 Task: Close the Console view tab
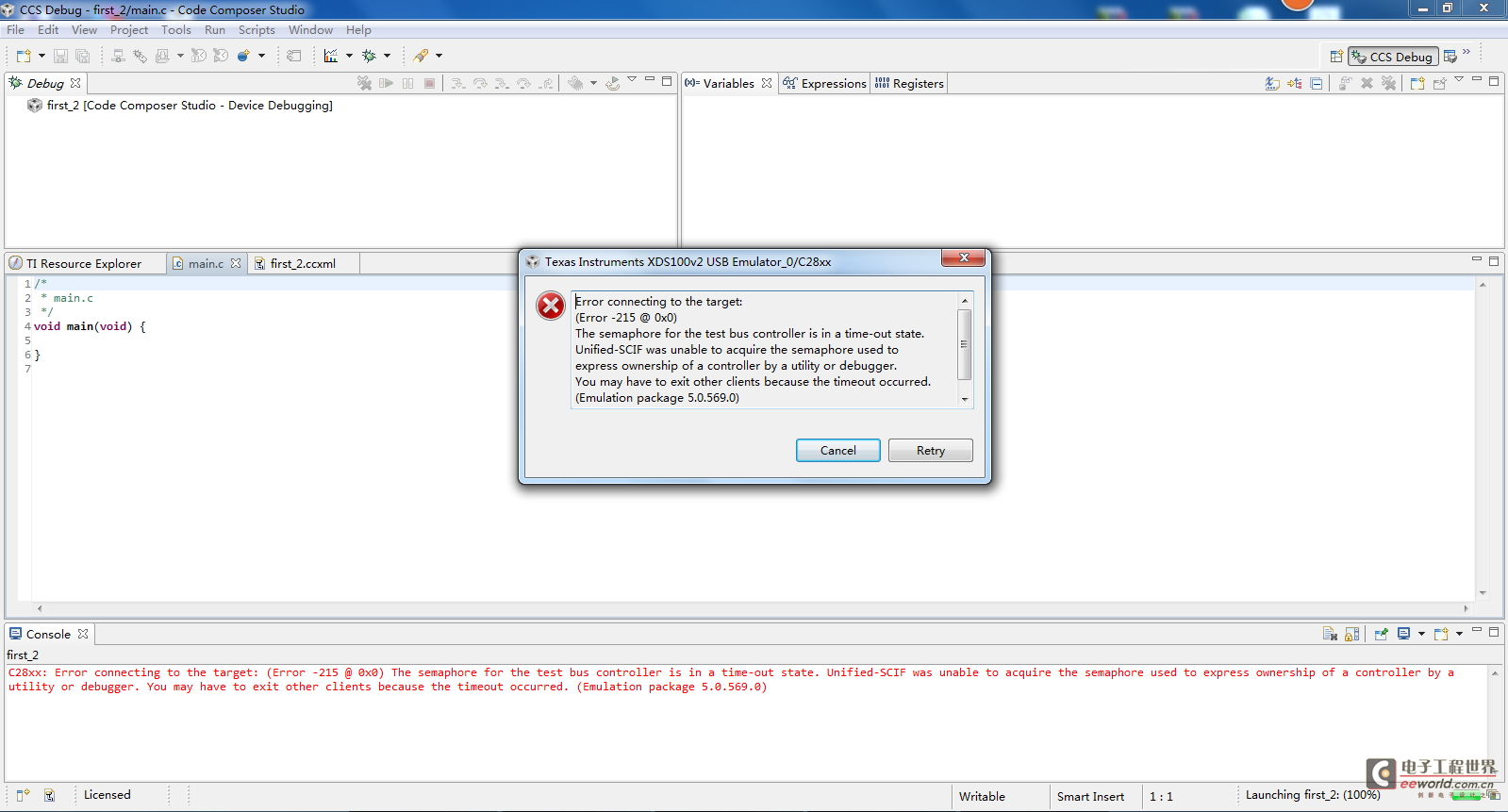tap(83, 635)
